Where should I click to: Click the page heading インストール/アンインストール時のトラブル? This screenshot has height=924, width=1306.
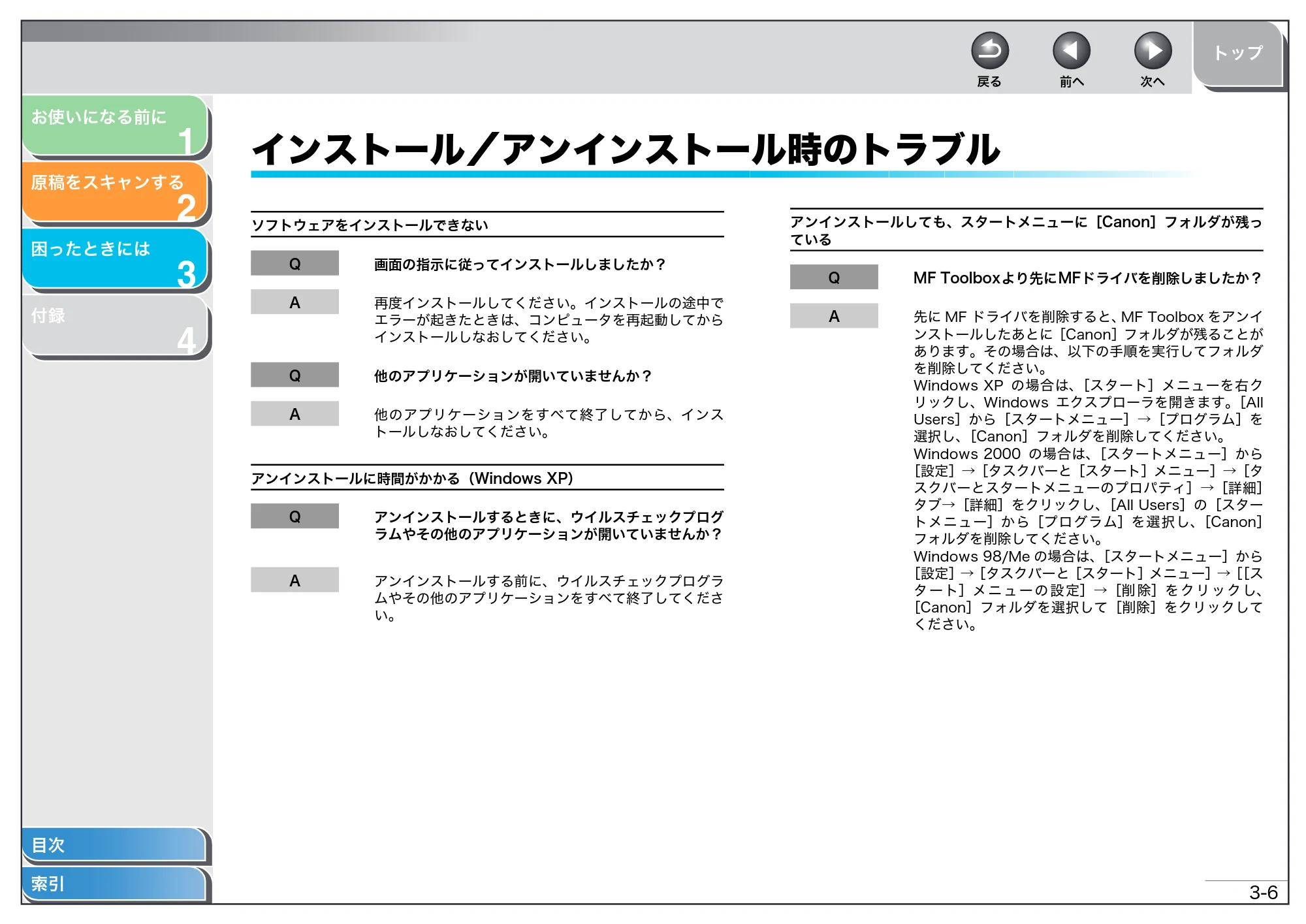tap(626, 150)
